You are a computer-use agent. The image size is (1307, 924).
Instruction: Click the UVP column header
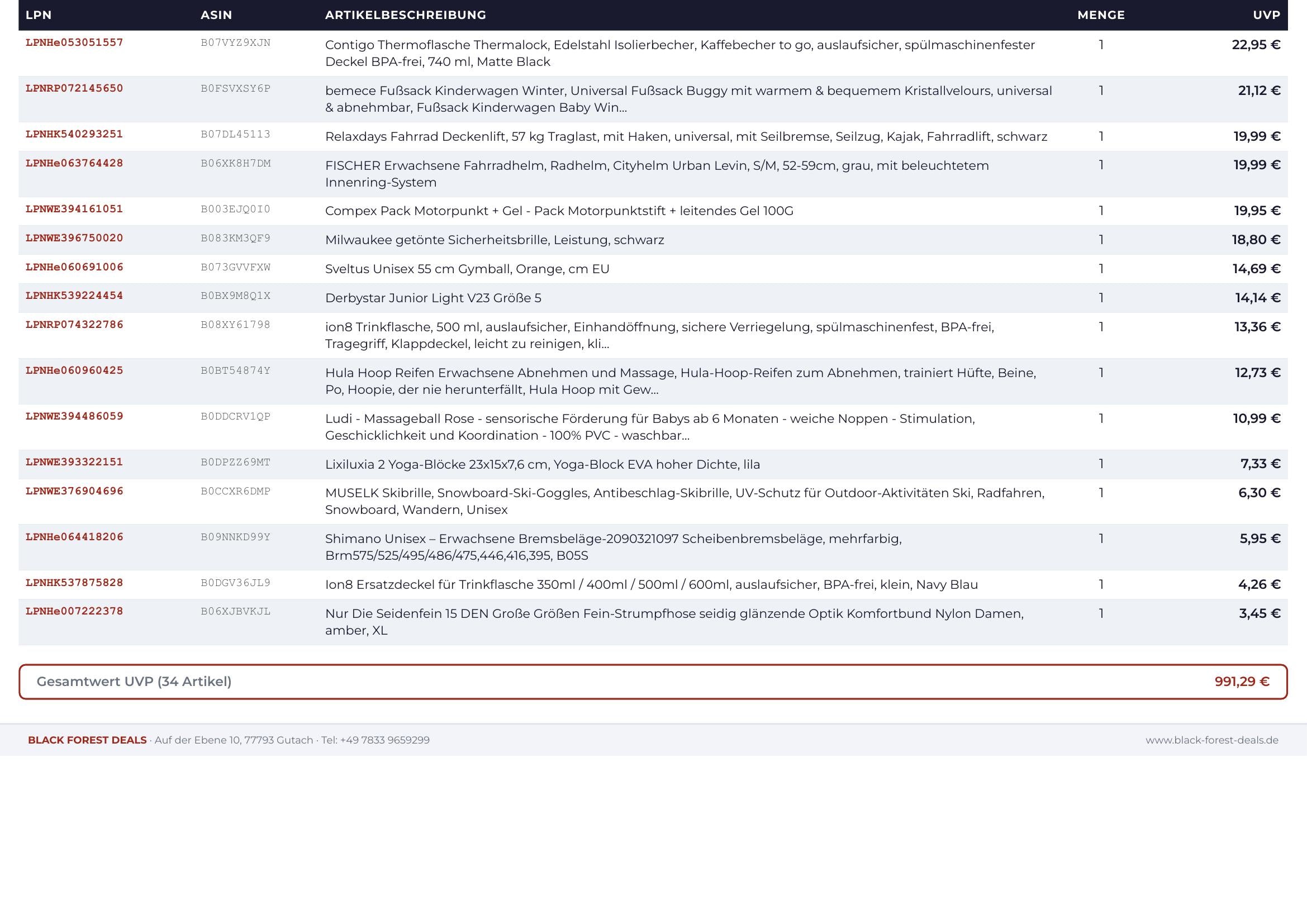tap(1267, 15)
